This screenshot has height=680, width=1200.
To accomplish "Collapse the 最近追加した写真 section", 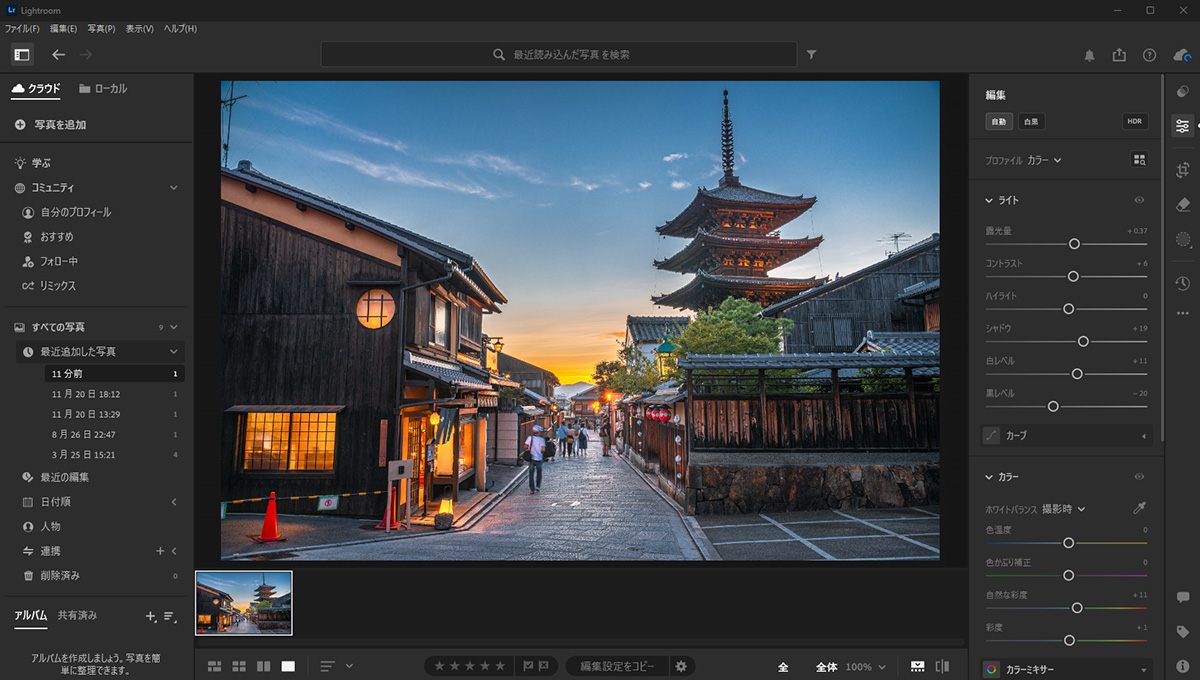I will (173, 352).
